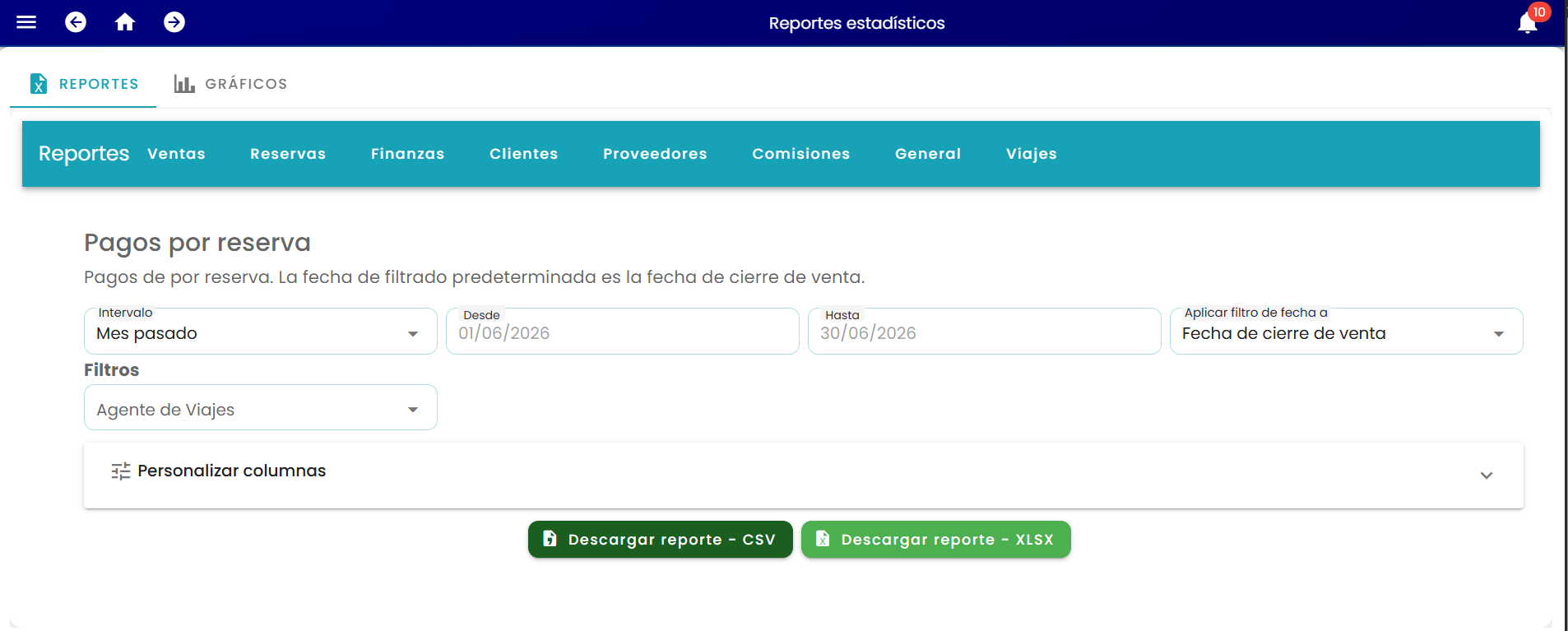Open the notifications bell

tap(1528, 22)
